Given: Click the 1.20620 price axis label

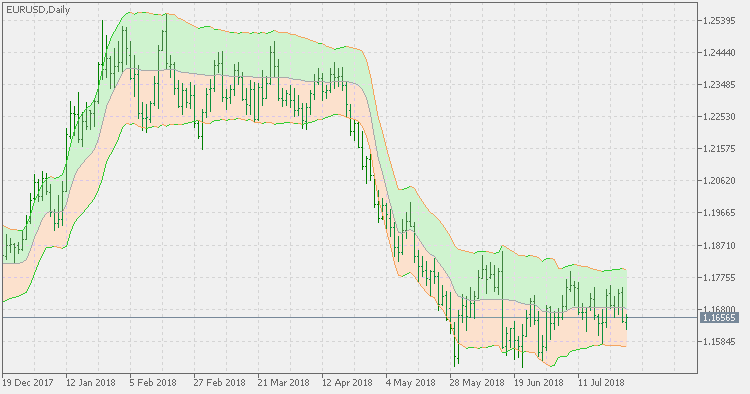Looking at the screenshot, I should coord(719,181).
